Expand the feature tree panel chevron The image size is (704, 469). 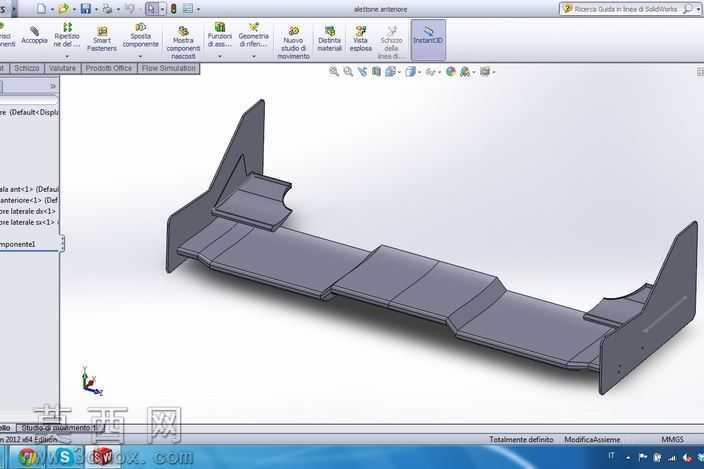tap(53, 86)
